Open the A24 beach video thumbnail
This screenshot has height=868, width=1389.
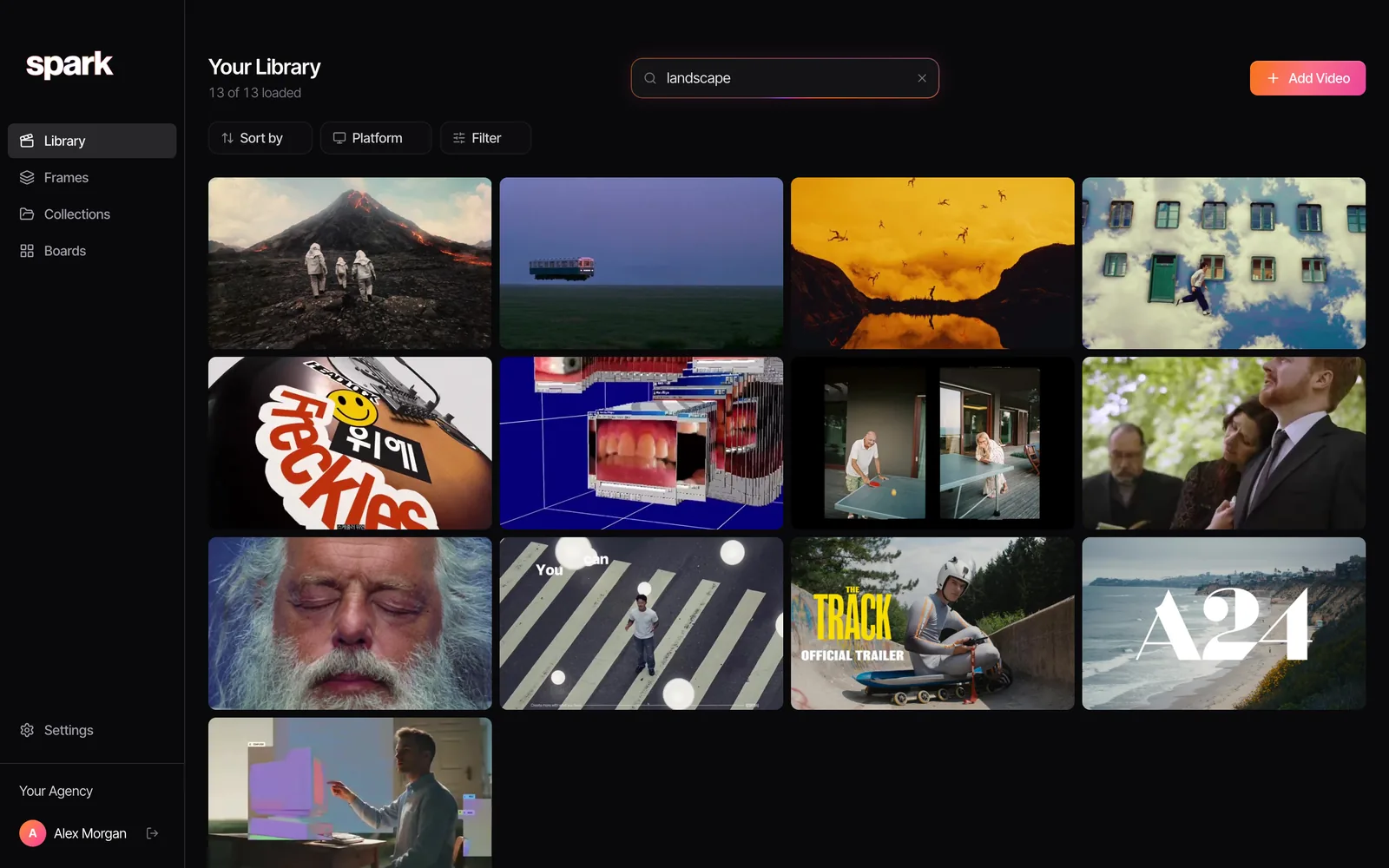(1224, 623)
